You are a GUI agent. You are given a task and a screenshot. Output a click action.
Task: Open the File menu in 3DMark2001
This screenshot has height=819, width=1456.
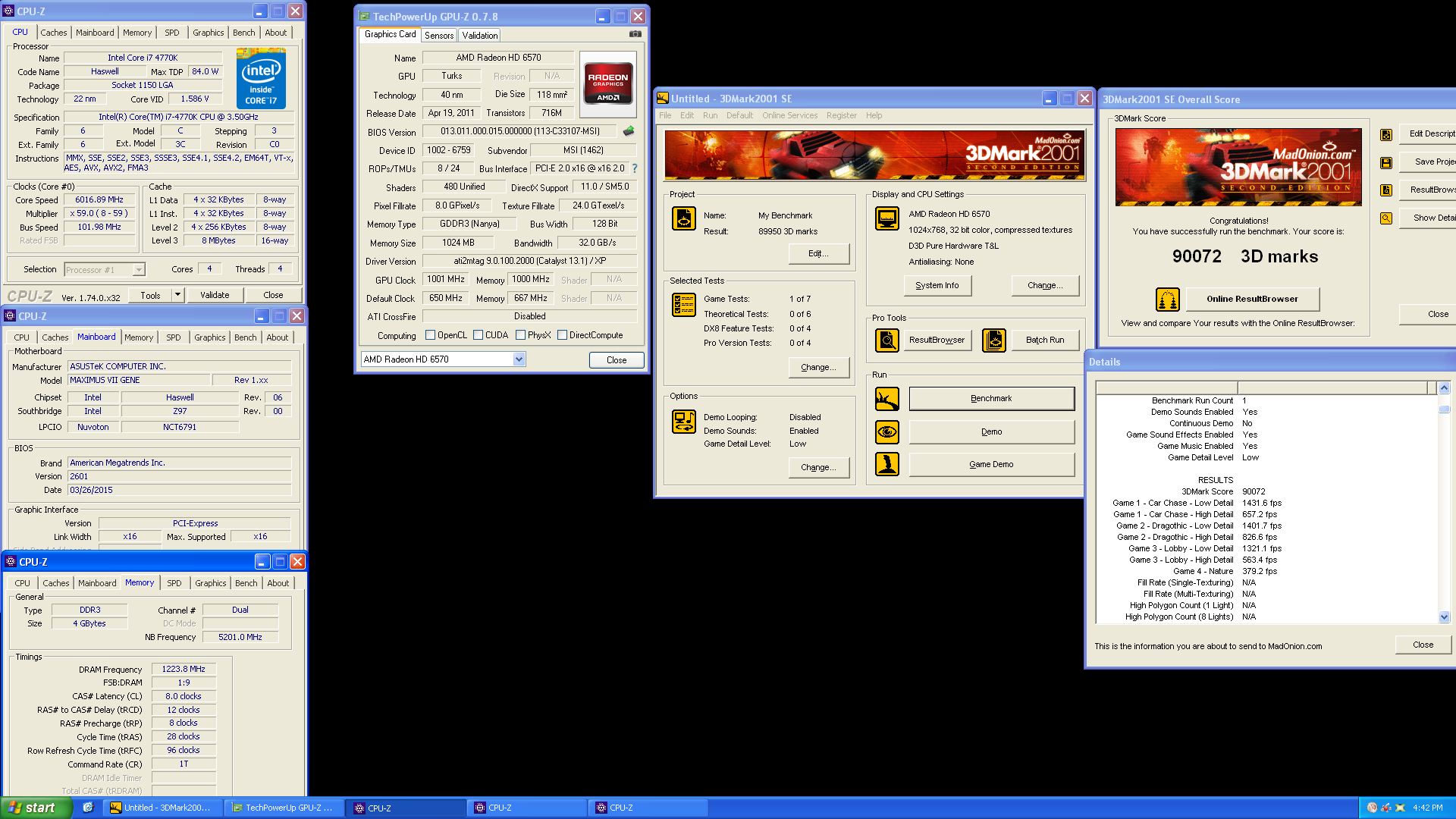(x=665, y=115)
